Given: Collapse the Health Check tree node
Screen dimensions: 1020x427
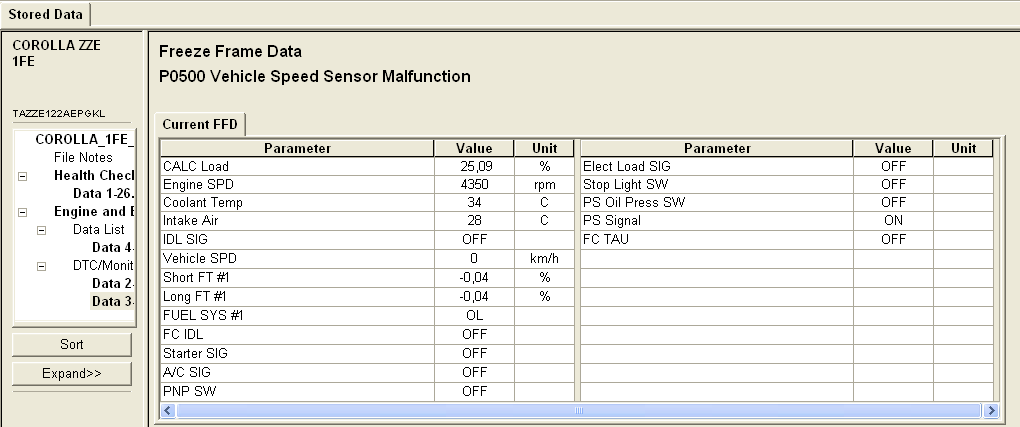Looking at the screenshot, I should tap(22, 176).
